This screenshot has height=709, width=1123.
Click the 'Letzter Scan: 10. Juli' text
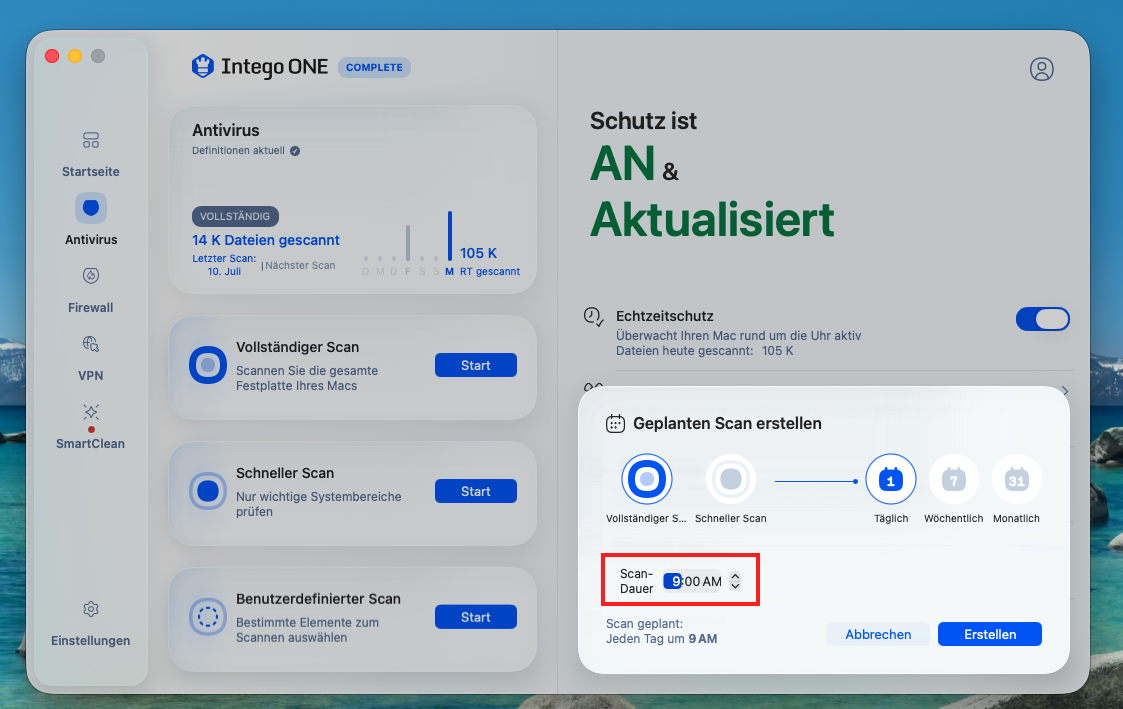(223, 265)
